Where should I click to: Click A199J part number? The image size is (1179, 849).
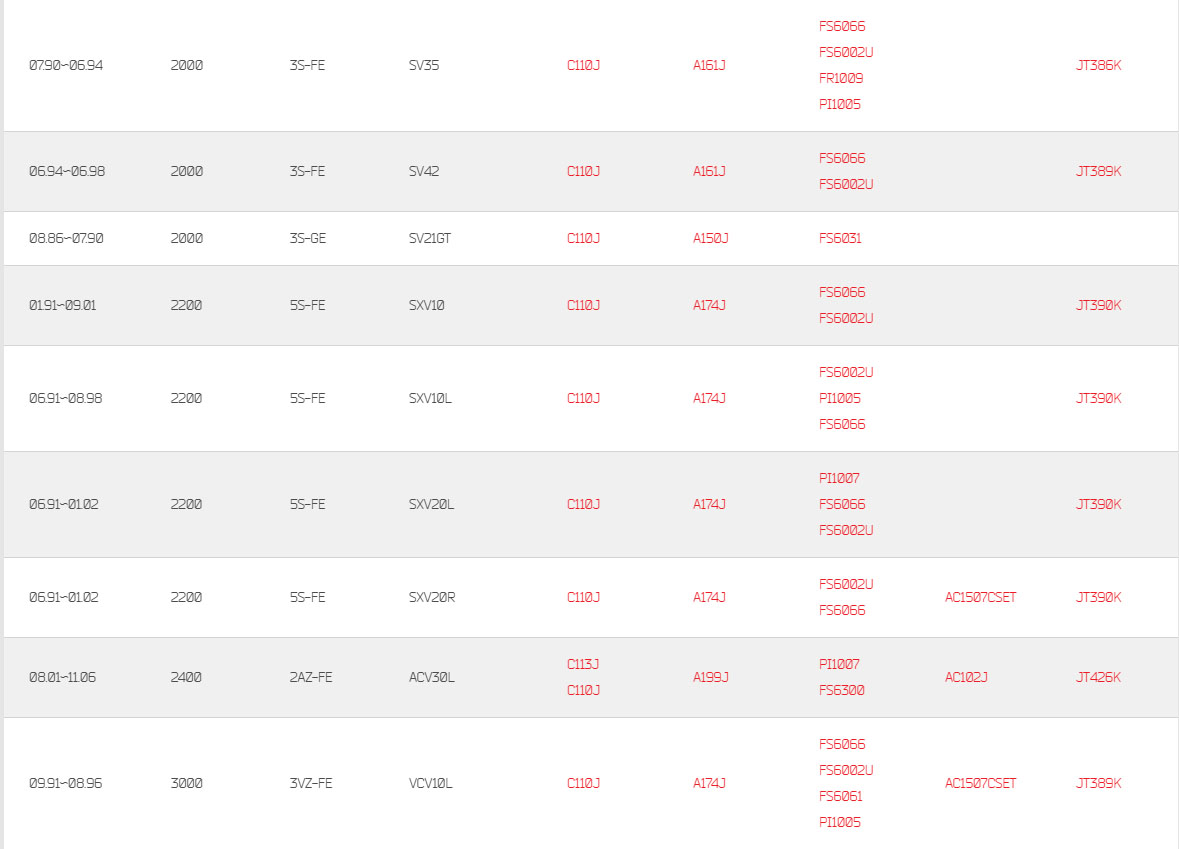click(x=710, y=677)
